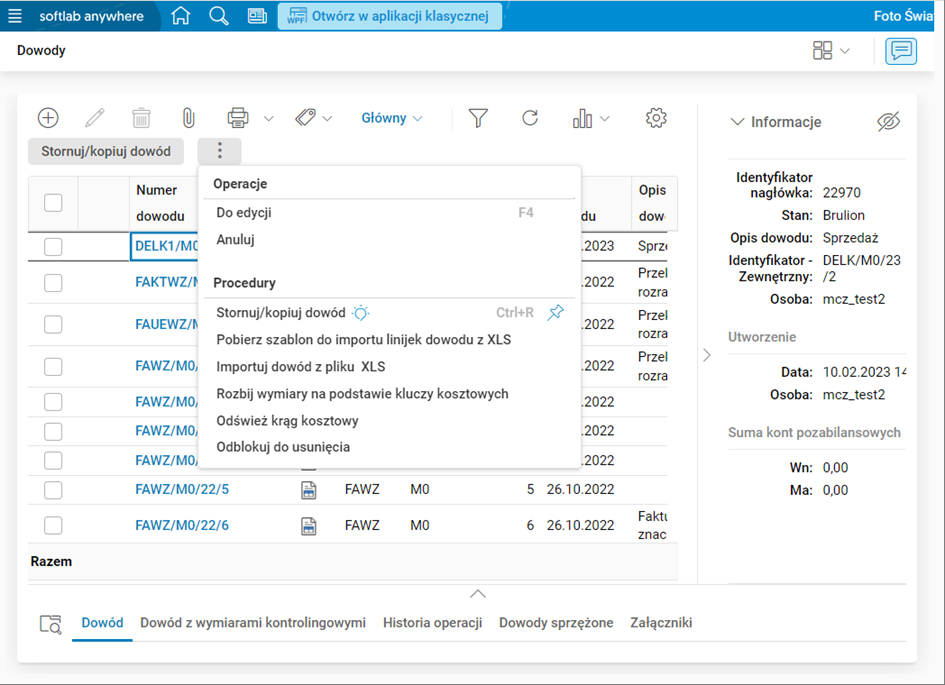Click the document icon in row FAWZ/M0/22/6
The height and width of the screenshot is (685, 945).
pyautogui.click(x=309, y=526)
